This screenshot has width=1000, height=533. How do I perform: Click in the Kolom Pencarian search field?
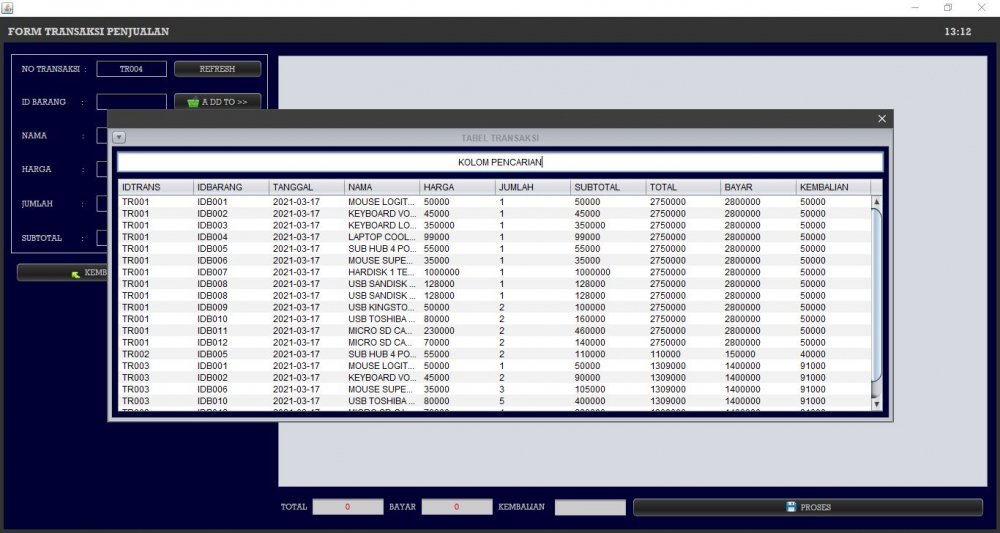(499, 162)
